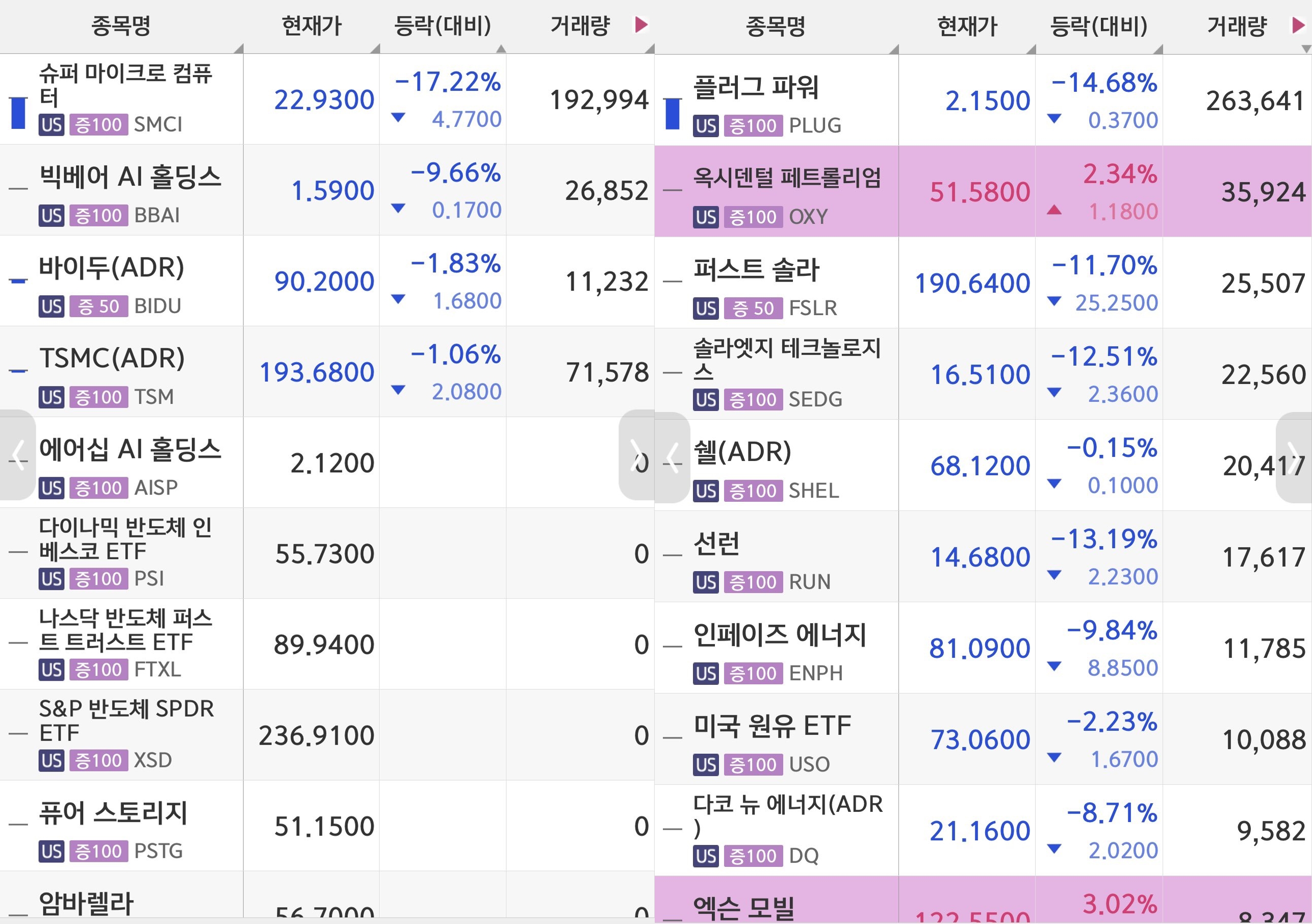Image resolution: width=1312 pixels, height=924 pixels.
Task: Click DQ price 21.1600
Action: pyautogui.click(x=980, y=831)
